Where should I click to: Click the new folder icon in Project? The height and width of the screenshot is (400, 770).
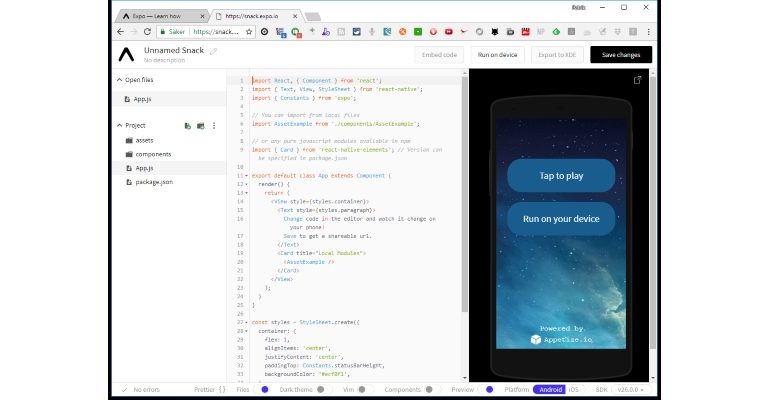pyautogui.click(x=200, y=125)
